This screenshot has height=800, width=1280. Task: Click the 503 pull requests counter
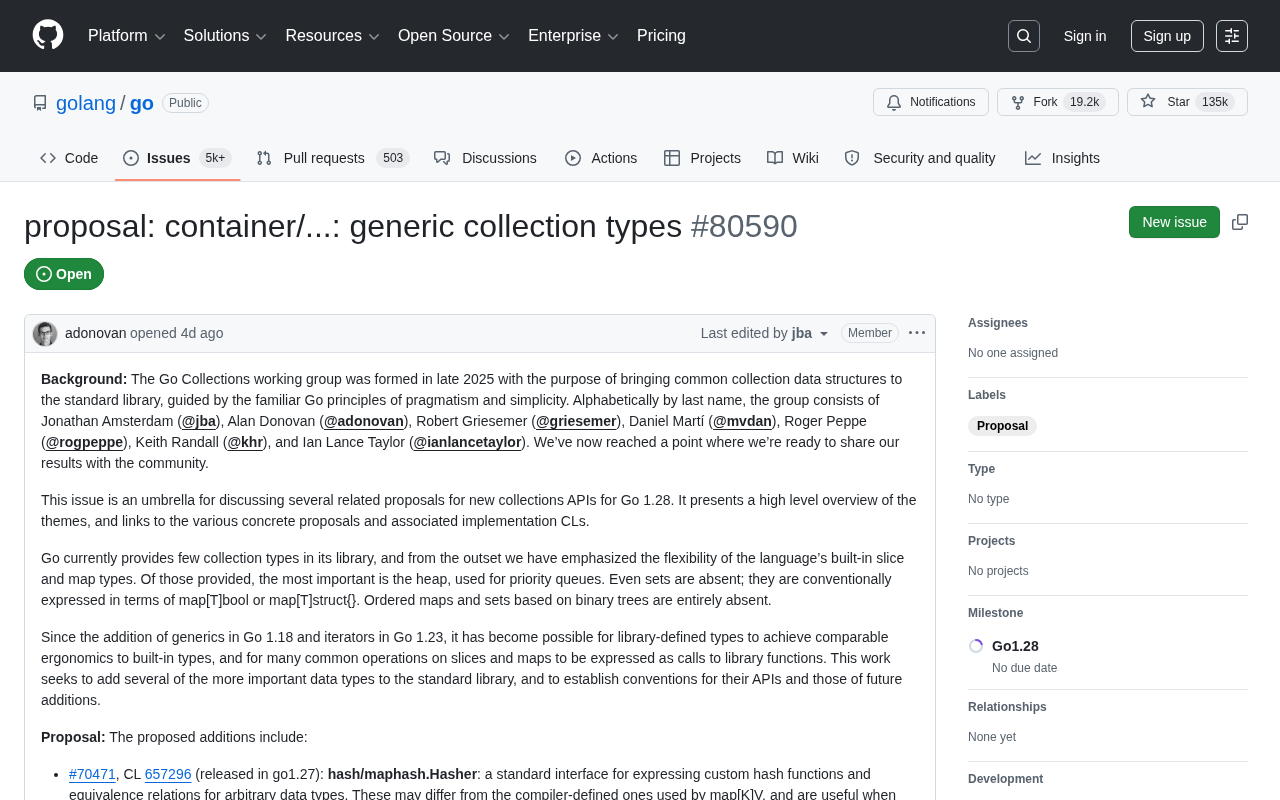pyautogui.click(x=393, y=158)
